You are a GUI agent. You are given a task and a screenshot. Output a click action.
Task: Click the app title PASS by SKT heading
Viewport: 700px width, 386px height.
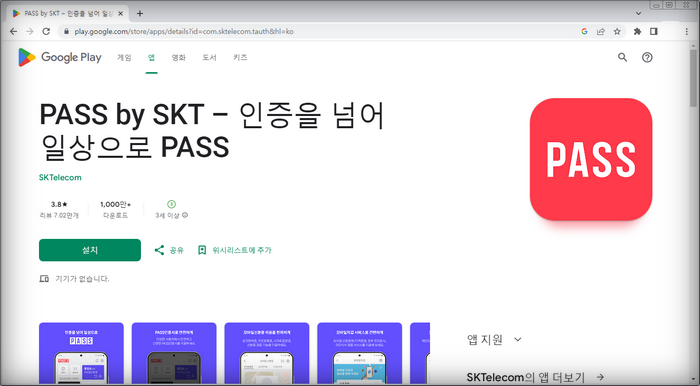pos(212,131)
